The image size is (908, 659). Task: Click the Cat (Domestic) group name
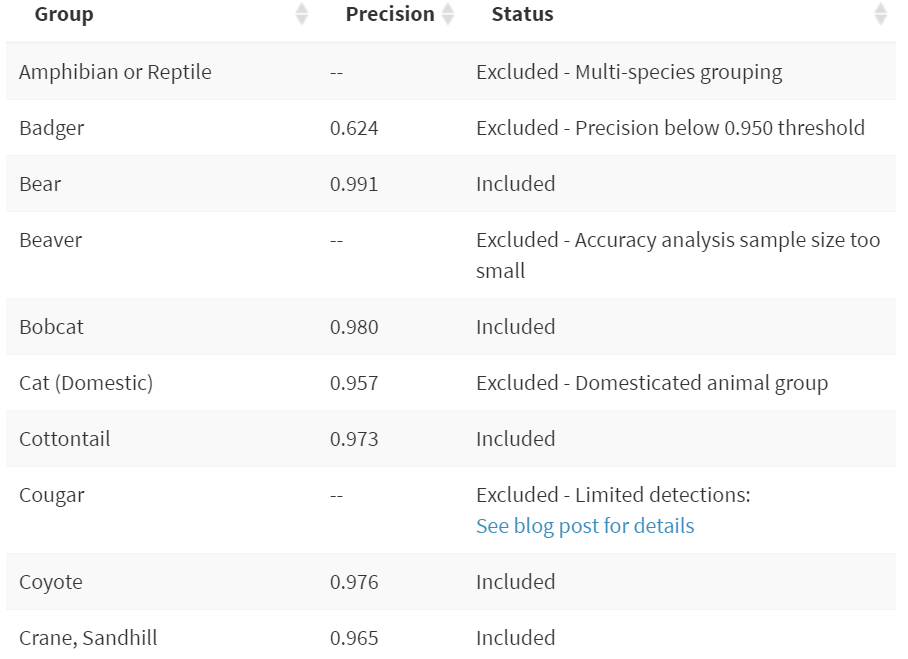tap(86, 383)
